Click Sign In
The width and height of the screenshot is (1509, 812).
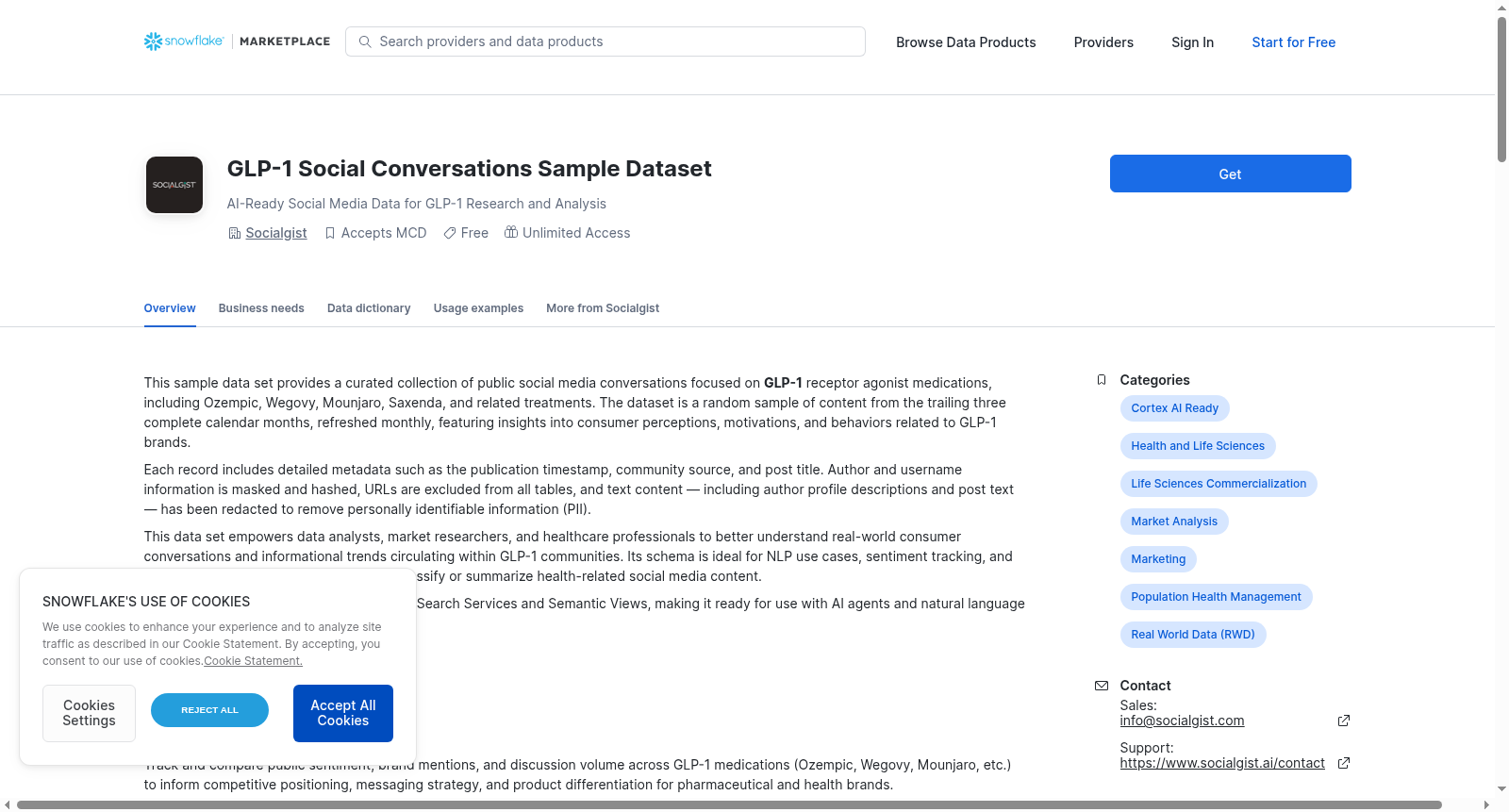tap(1192, 42)
